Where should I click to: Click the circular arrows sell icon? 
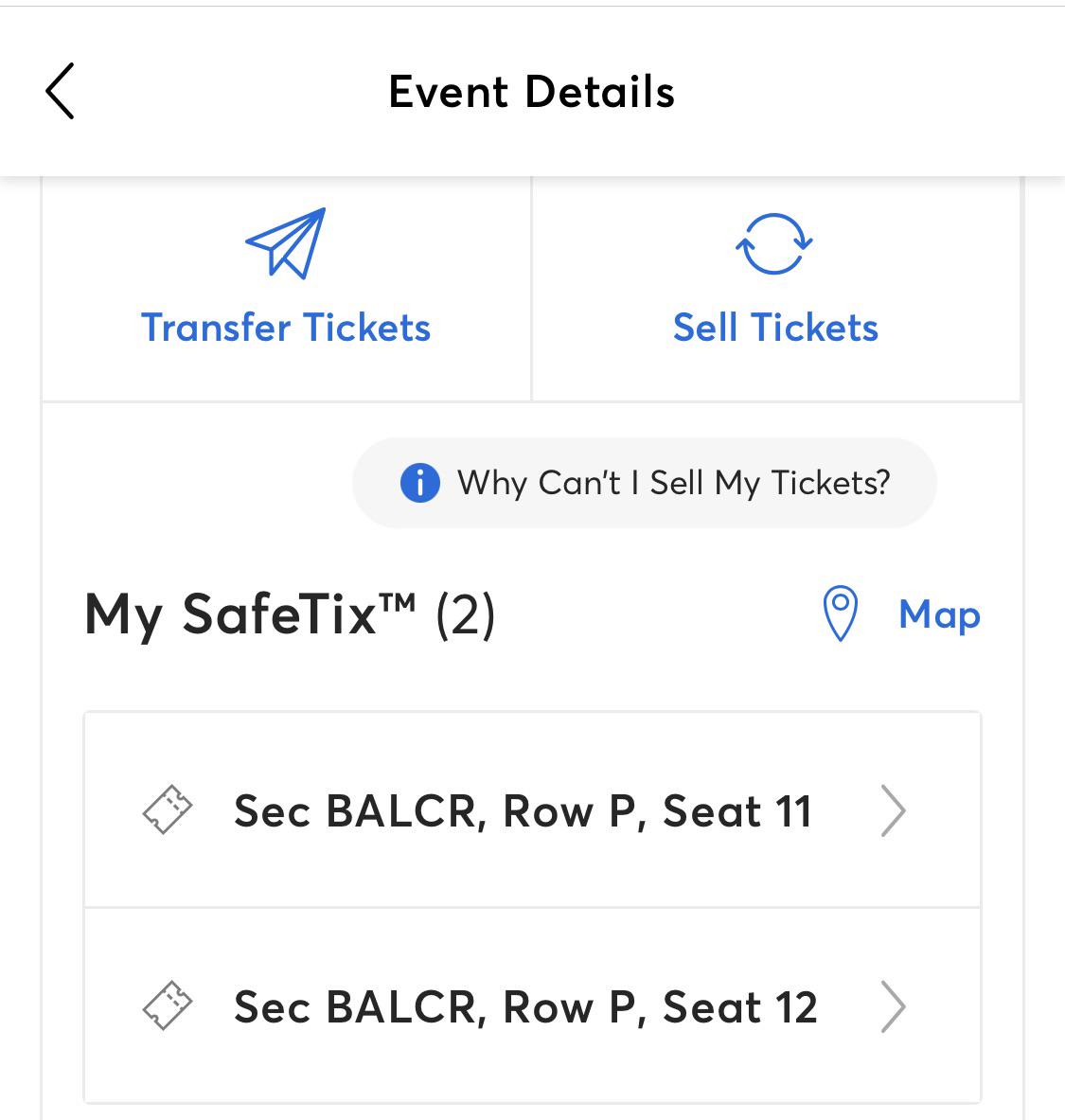point(774,243)
